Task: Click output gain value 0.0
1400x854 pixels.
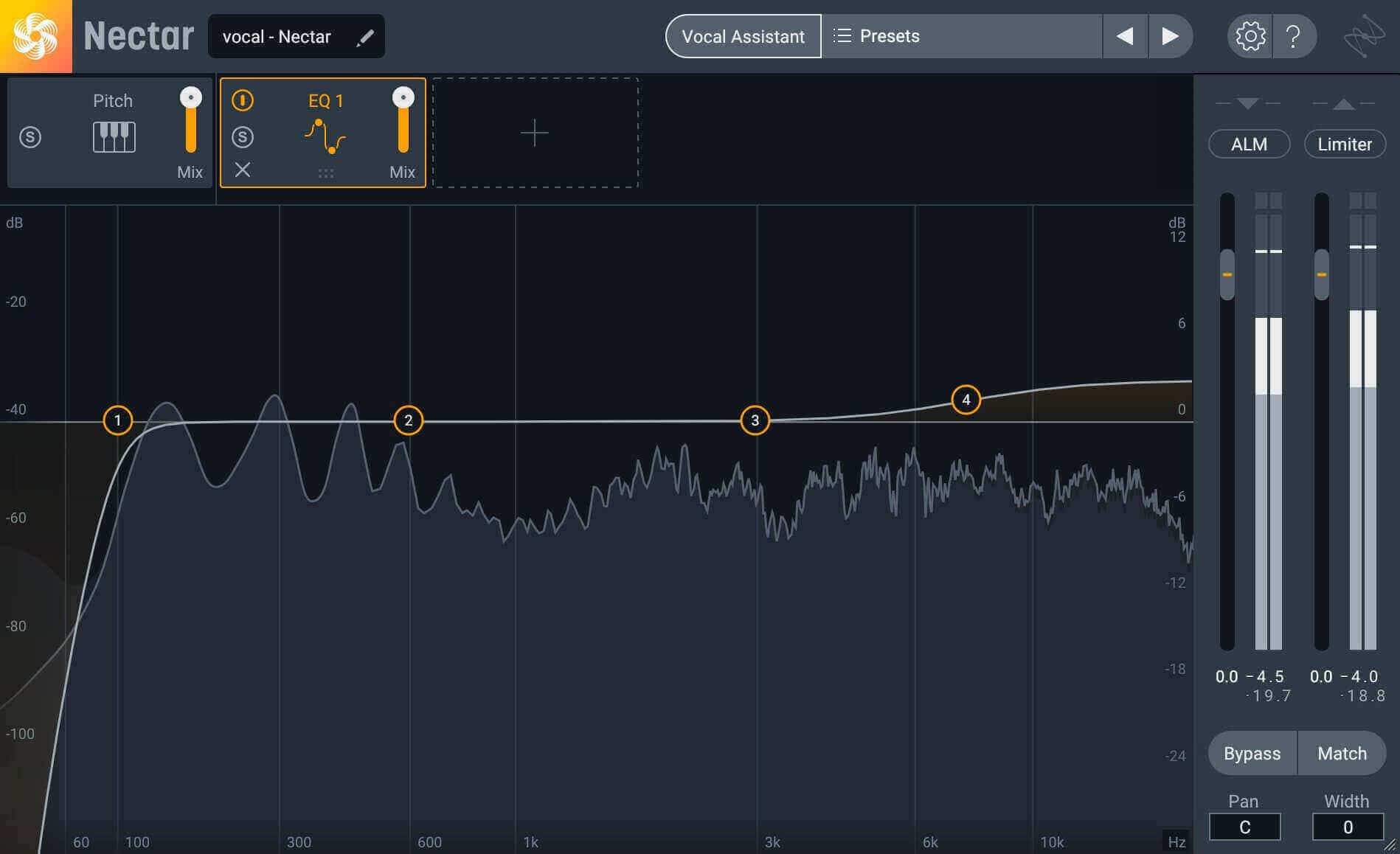Action: pyautogui.click(x=1321, y=676)
